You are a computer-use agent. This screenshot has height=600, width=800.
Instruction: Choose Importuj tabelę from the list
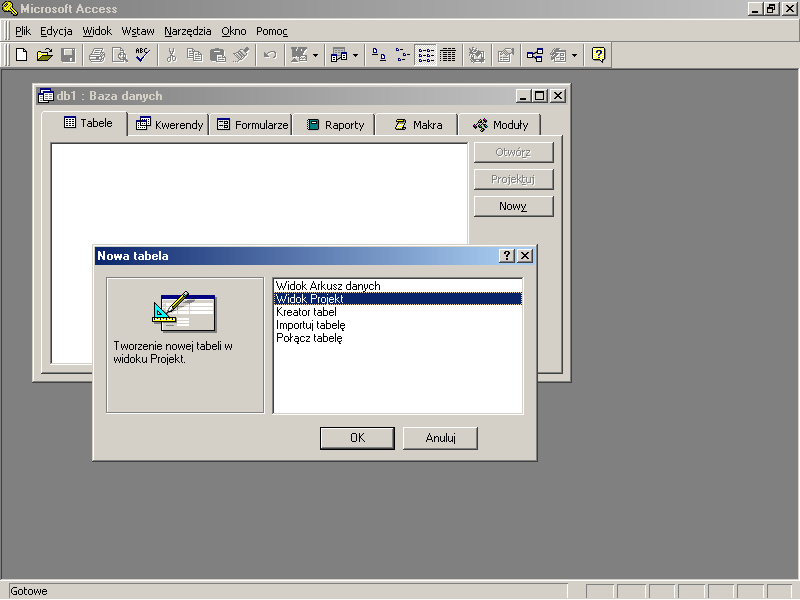point(310,325)
